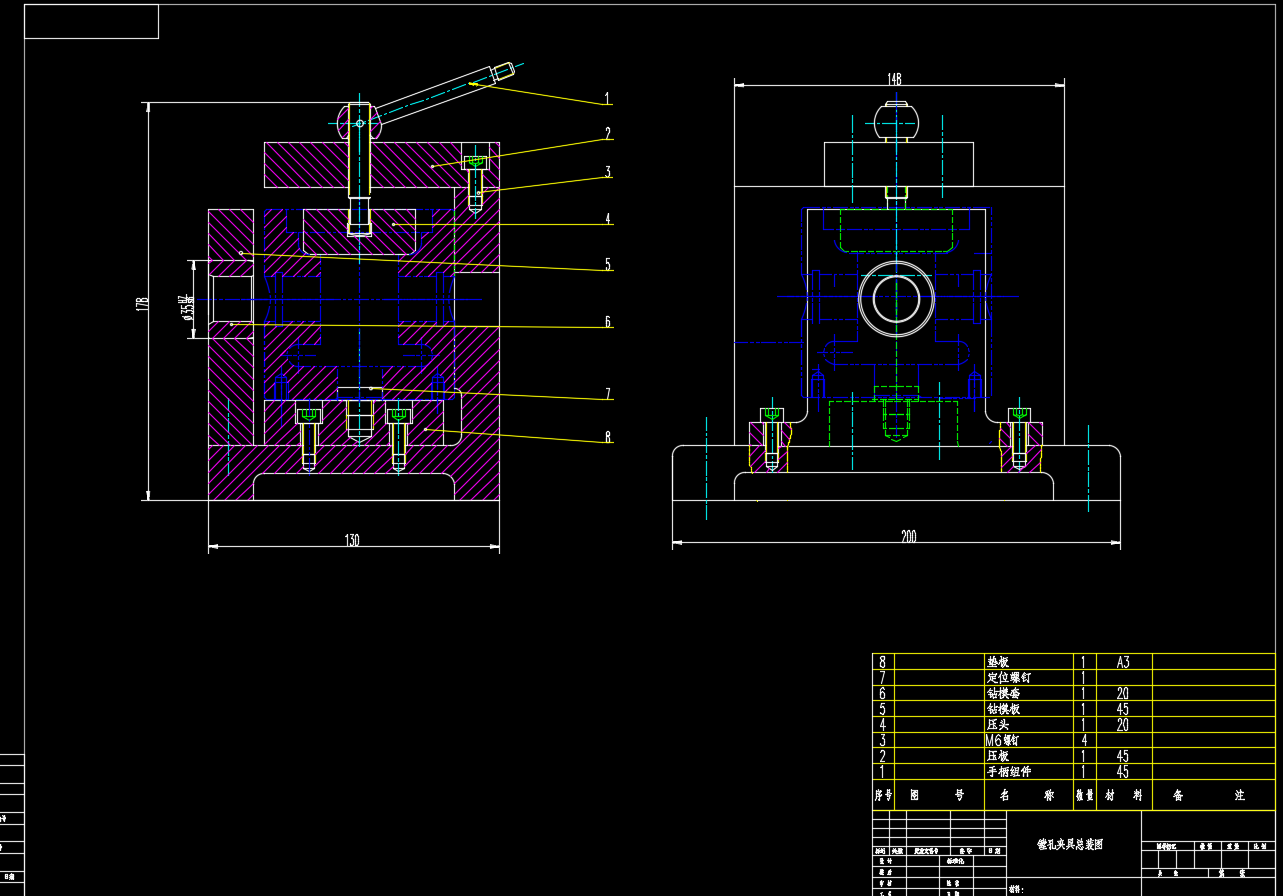The width and height of the screenshot is (1283, 896).
Task: Click the empty rectangle box at top-left corner
Action: pos(91,21)
